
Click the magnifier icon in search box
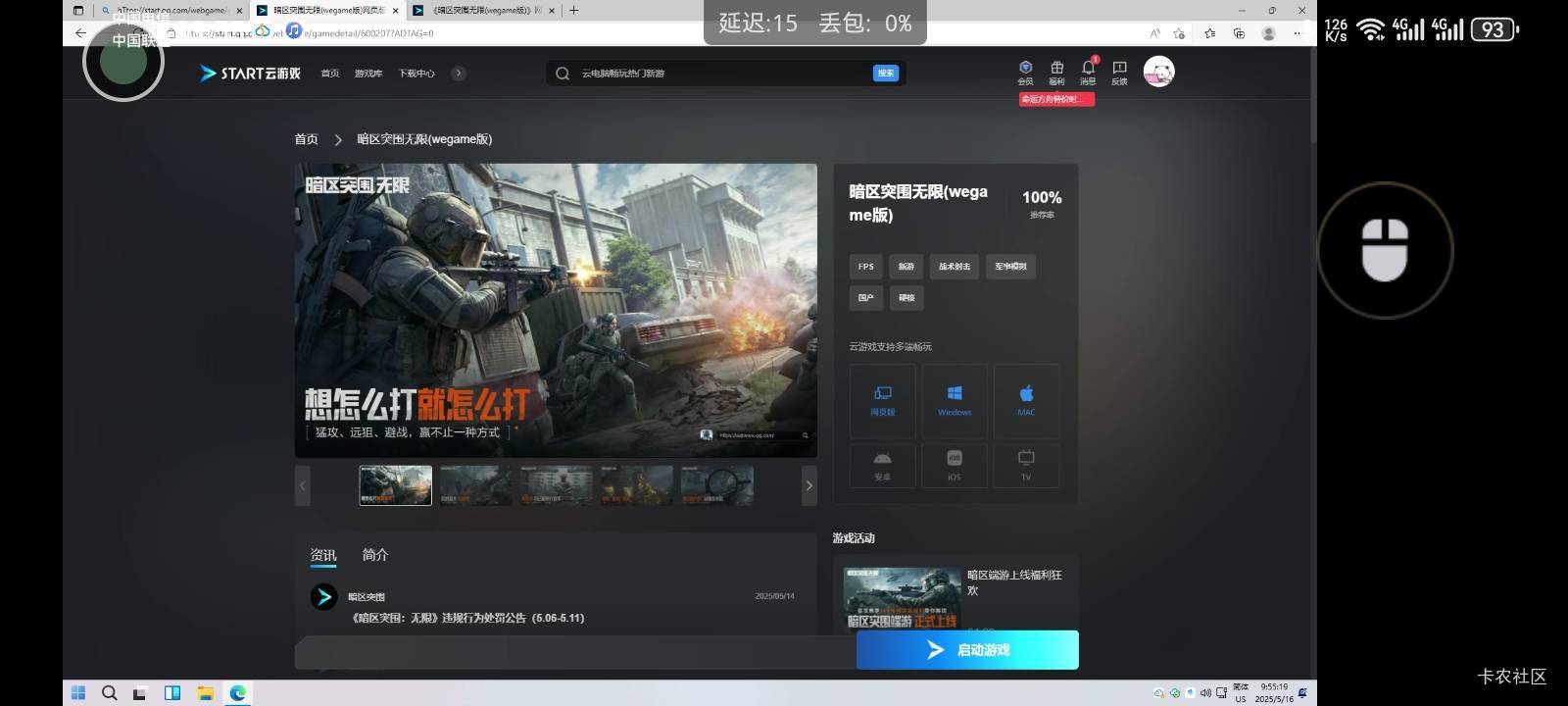[563, 74]
